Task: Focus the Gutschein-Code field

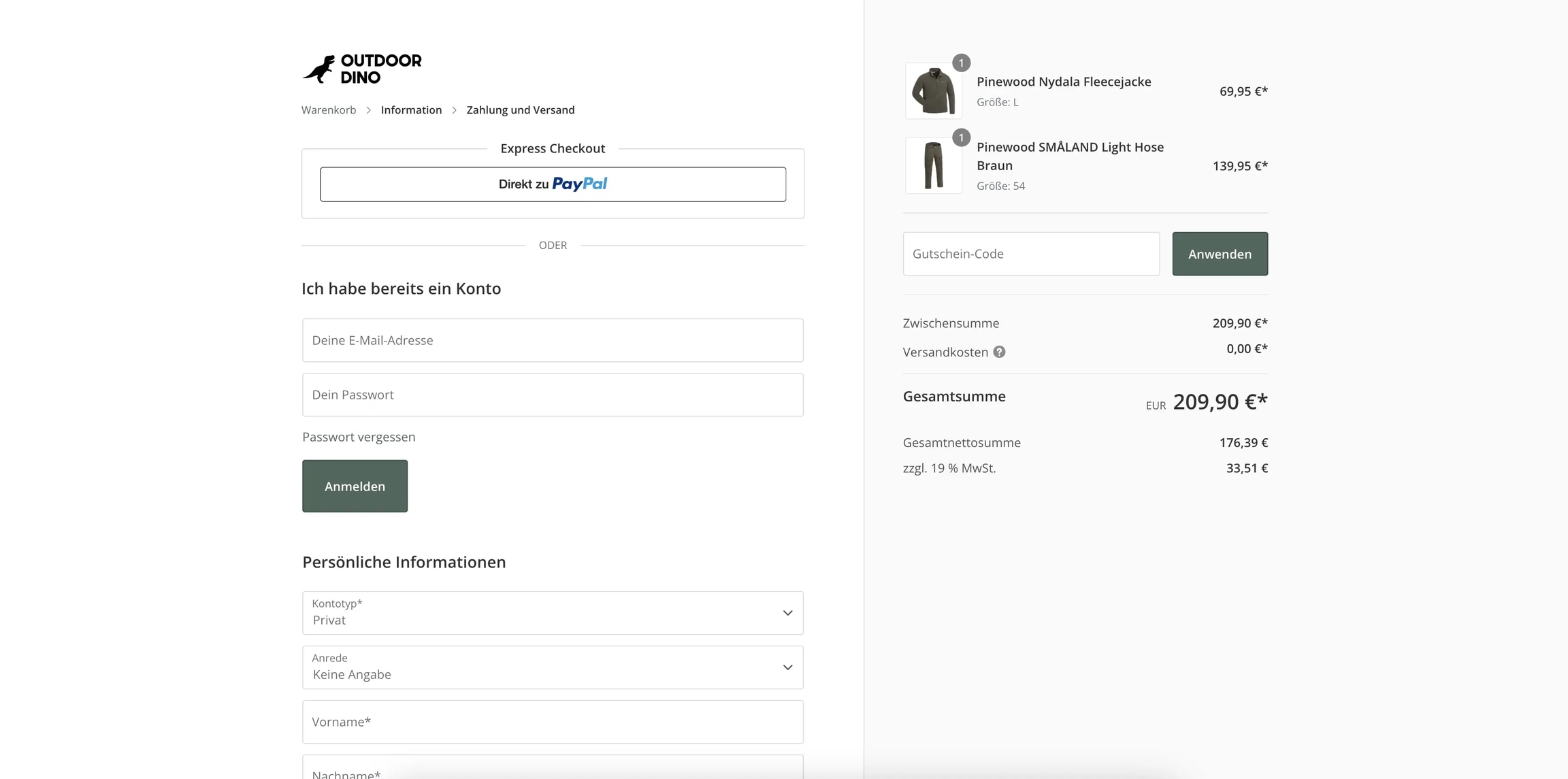Action: pyautogui.click(x=1030, y=254)
